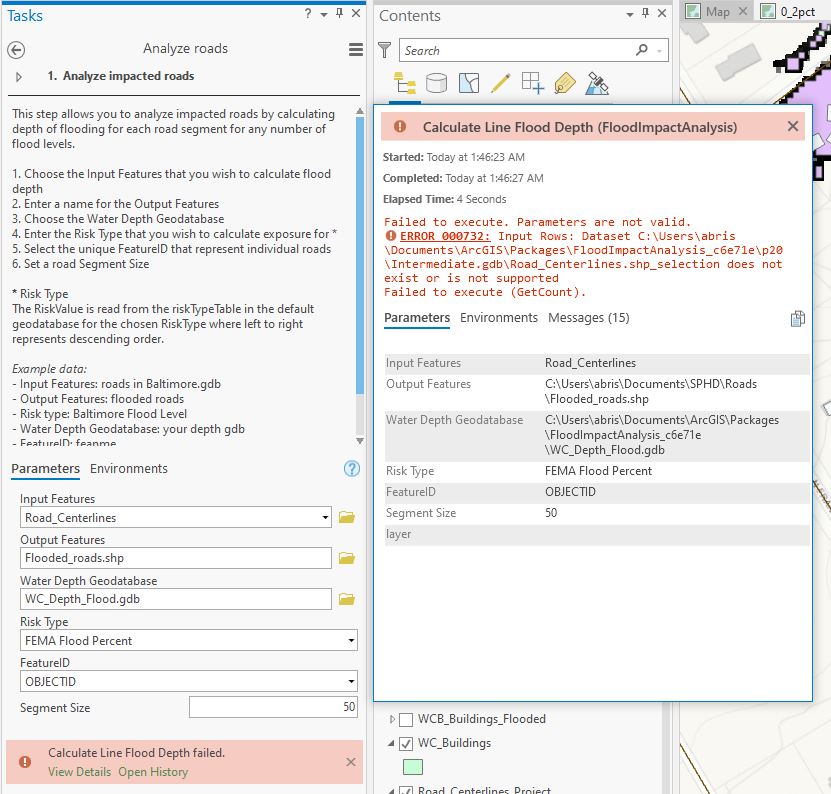831x794 pixels.
Task: Open List By Labeling view
Action: (565, 83)
